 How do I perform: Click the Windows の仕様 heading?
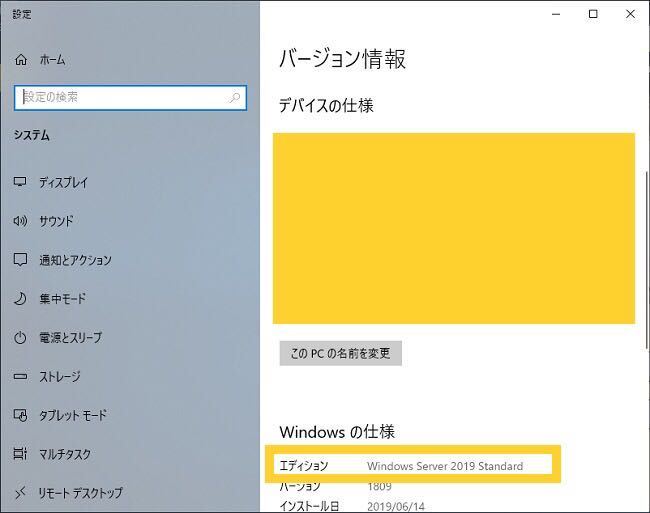(337, 432)
